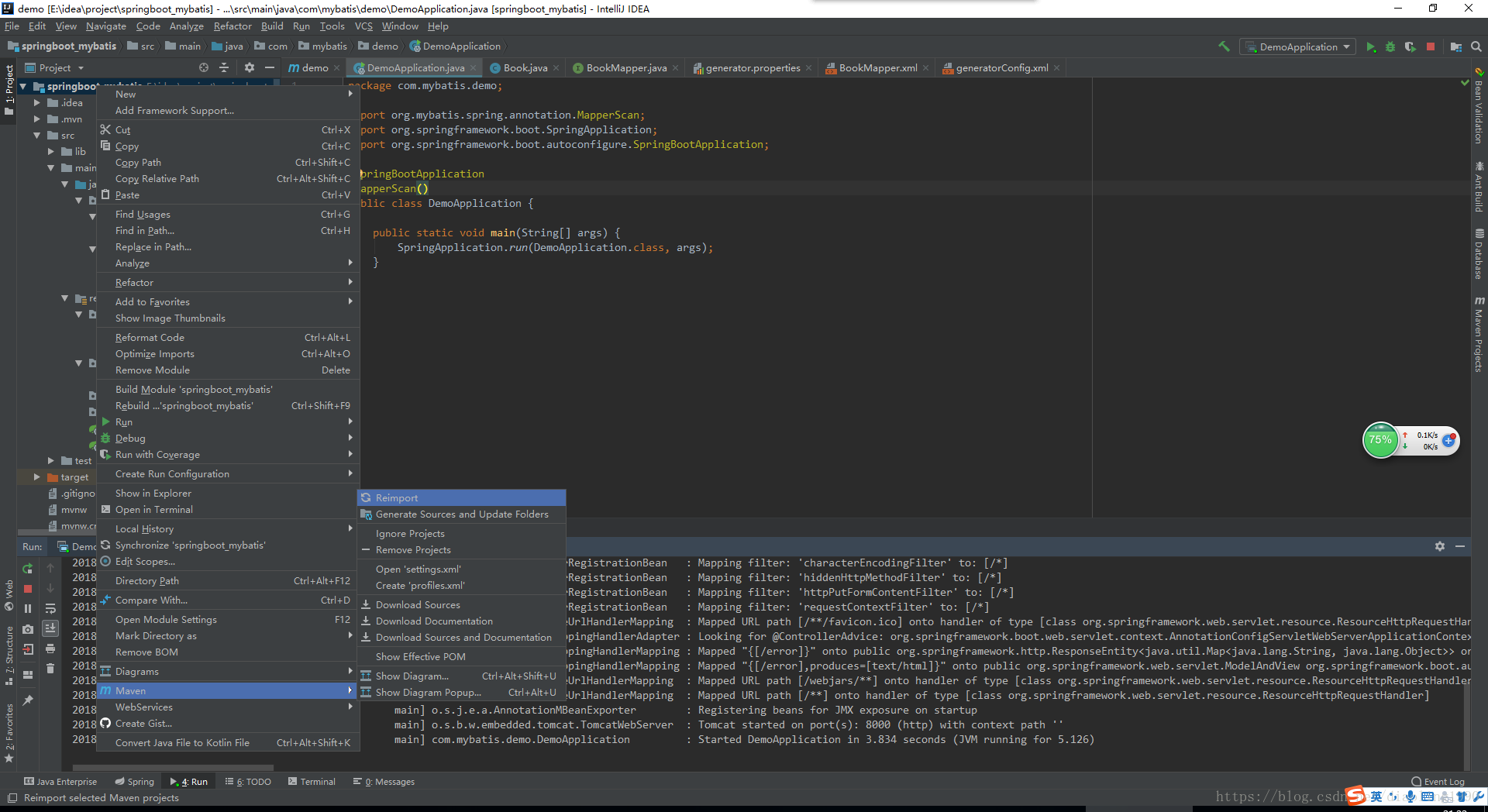Toggle the Favorites tool window
Image resolution: width=1488 pixels, height=812 pixels.
pyautogui.click(x=9, y=733)
